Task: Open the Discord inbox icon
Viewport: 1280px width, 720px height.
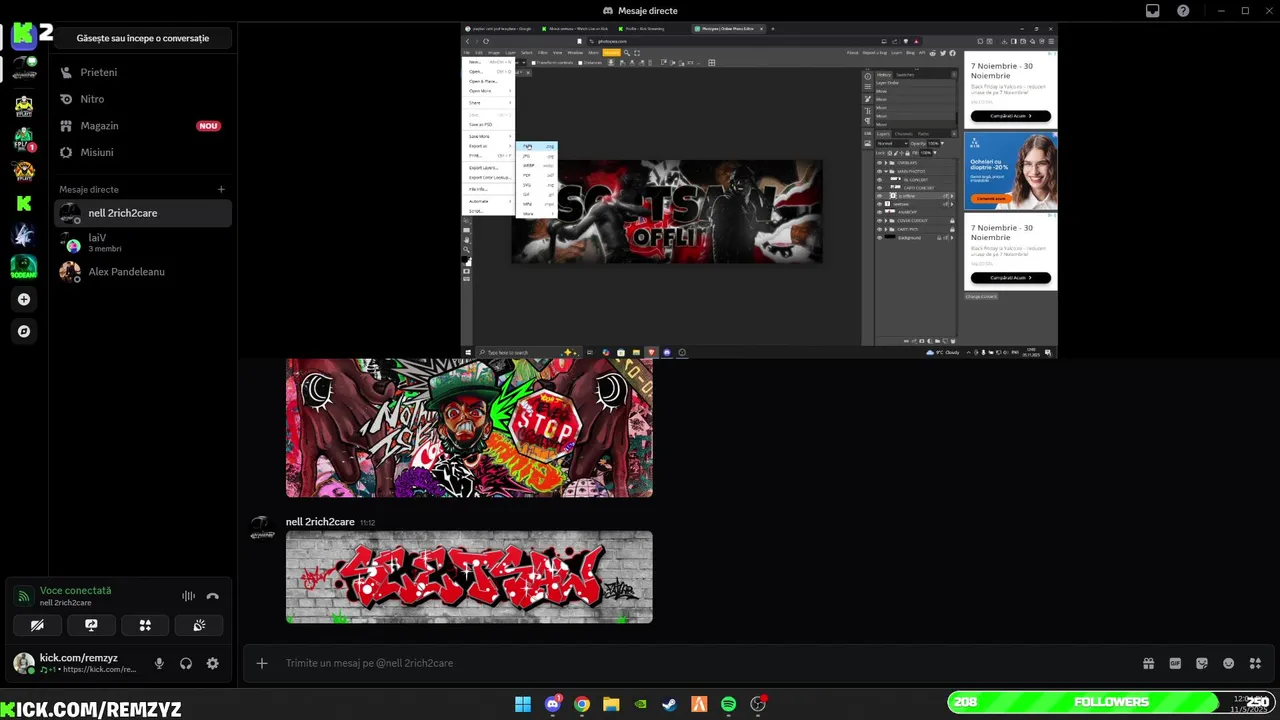Action: click(x=1153, y=11)
